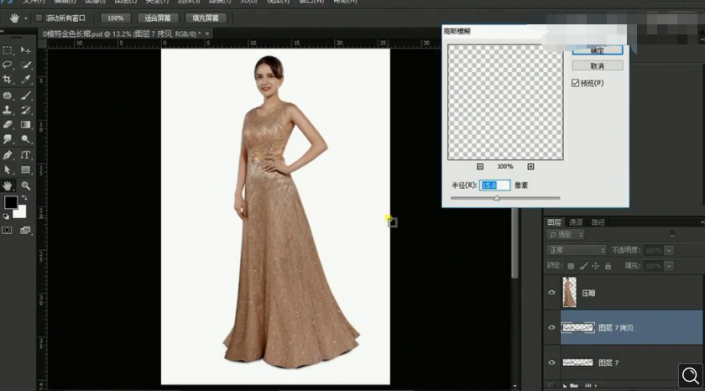
Task: Select the Rectangular Marquee tool
Action: tap(7, 50)
